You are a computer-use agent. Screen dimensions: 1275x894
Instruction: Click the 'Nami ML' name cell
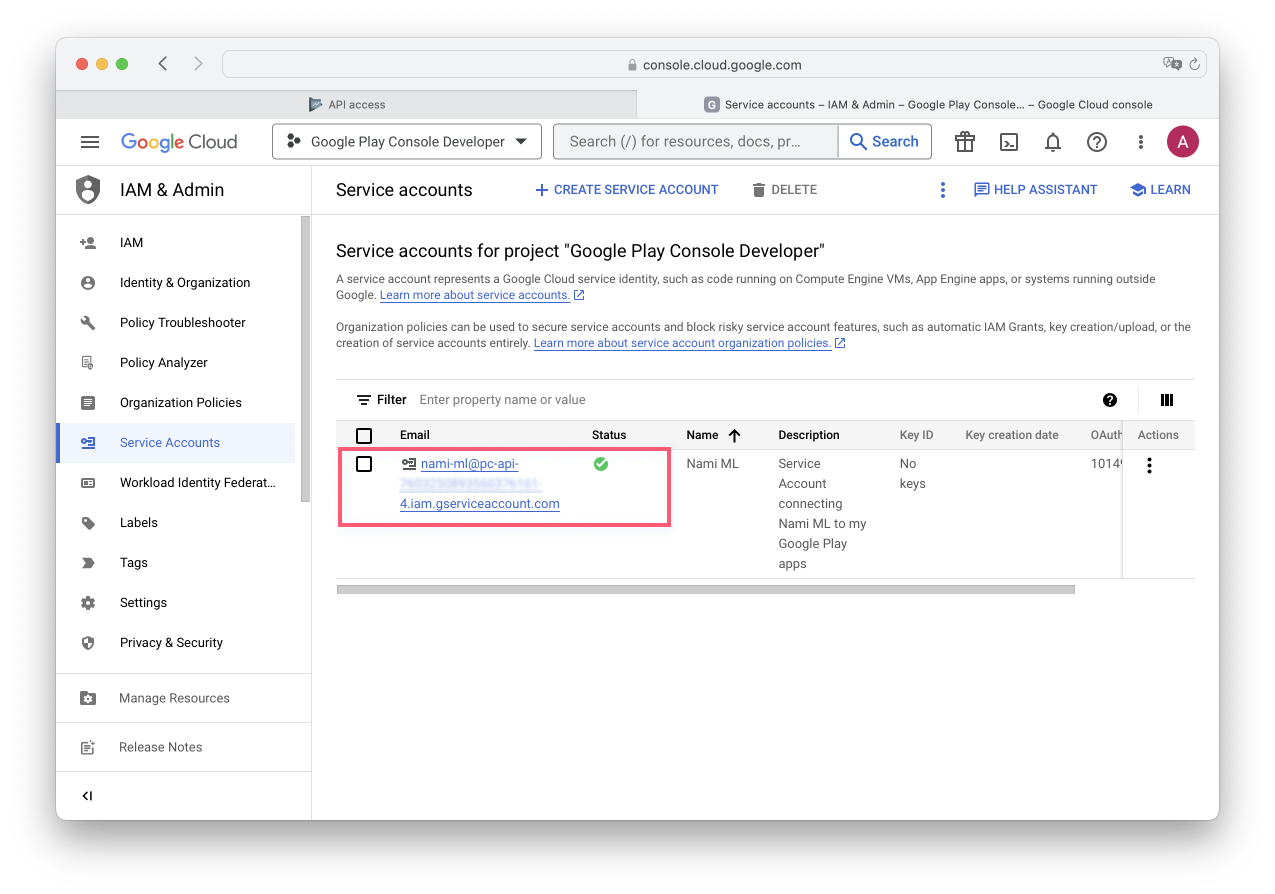pyautogui.click(x=712, y=464)
